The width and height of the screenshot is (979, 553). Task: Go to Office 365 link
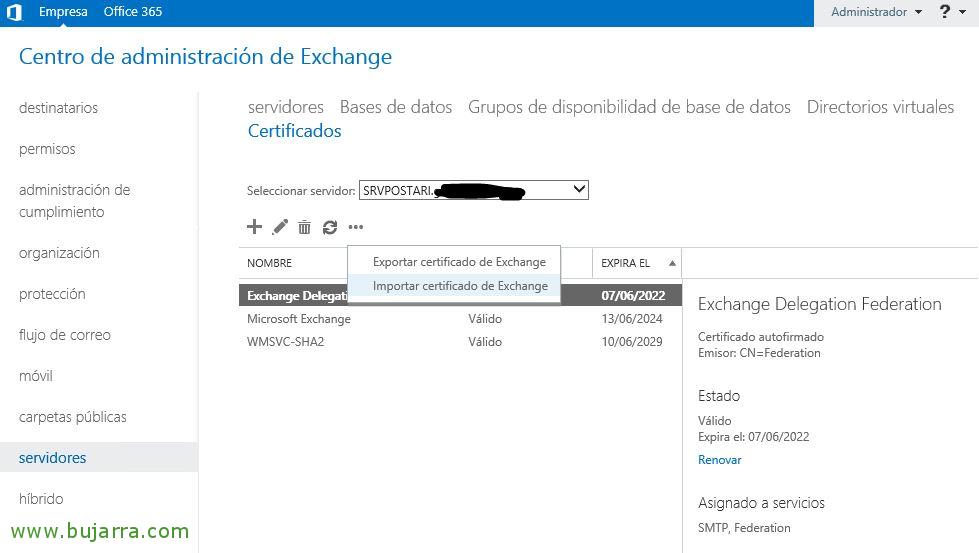click(x=133, y=12)
